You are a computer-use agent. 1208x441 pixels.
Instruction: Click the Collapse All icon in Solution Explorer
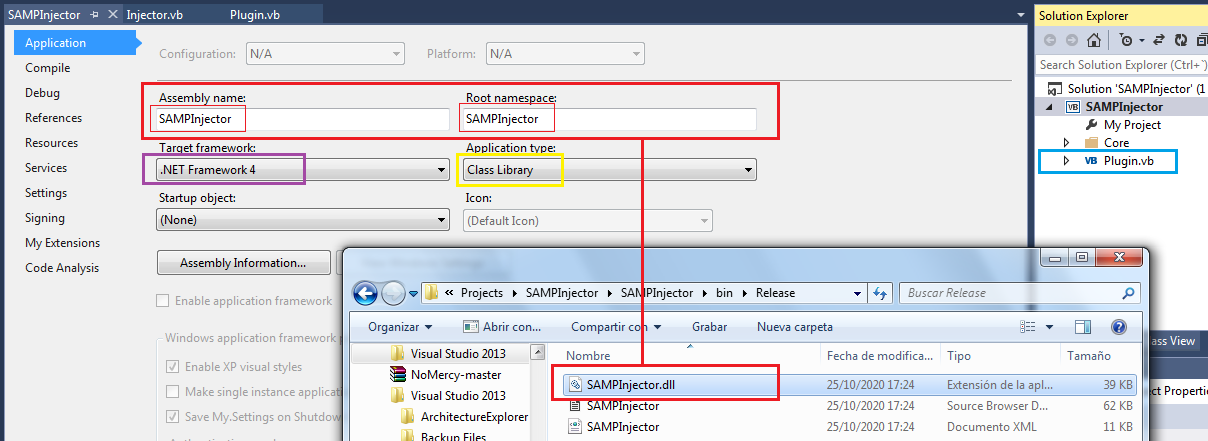1201,41
